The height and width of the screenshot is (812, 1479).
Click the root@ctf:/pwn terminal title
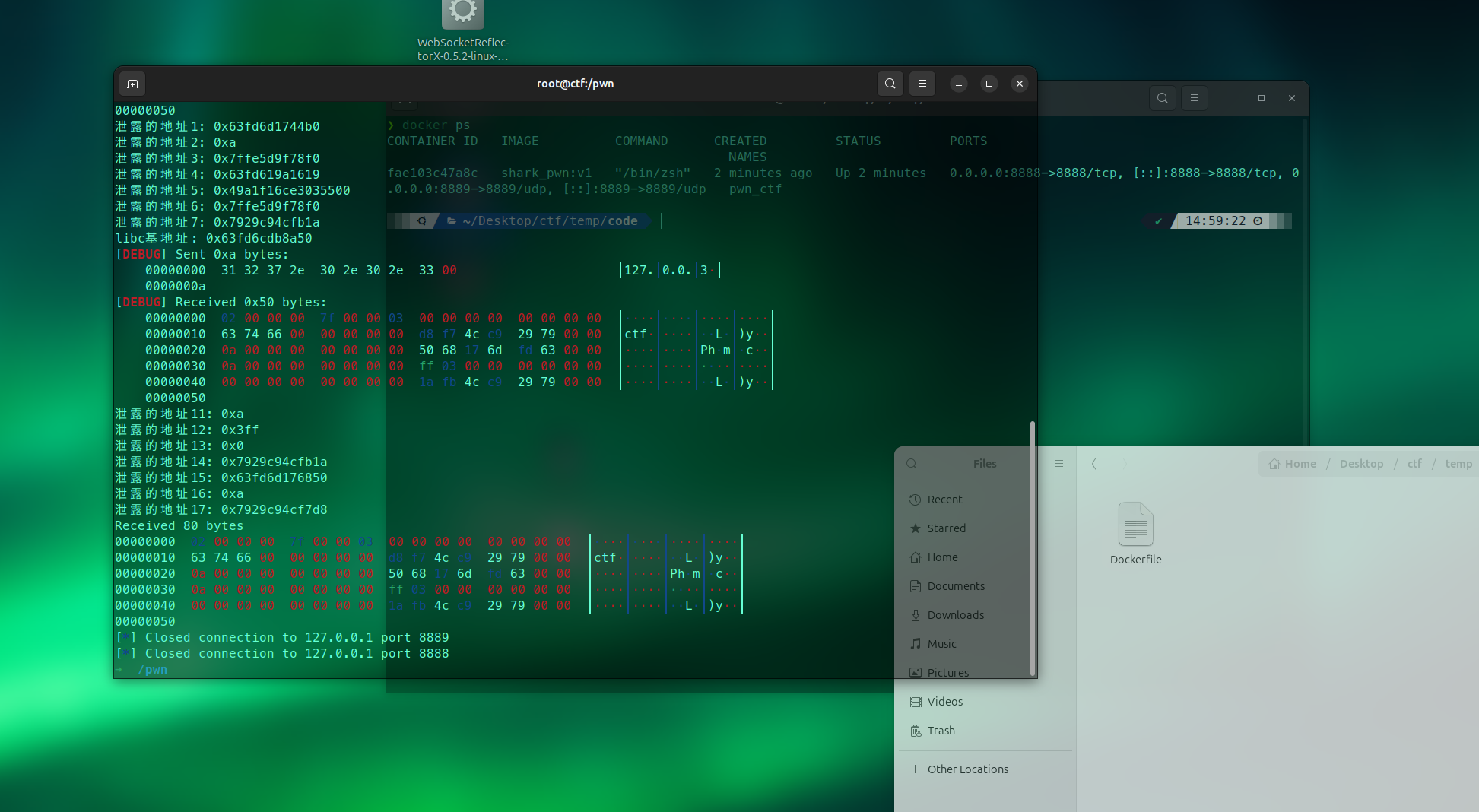click(x=576, y=84)
